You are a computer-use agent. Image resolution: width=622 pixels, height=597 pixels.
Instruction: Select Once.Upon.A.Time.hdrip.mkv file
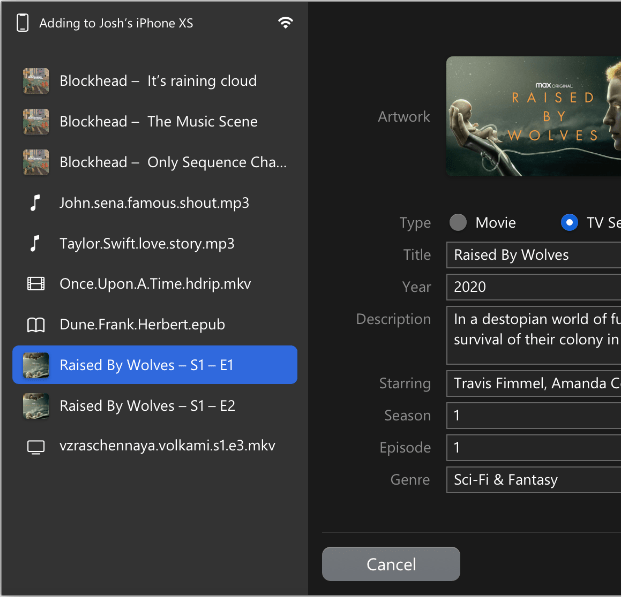pyautogui.click(x=155, y=284)
